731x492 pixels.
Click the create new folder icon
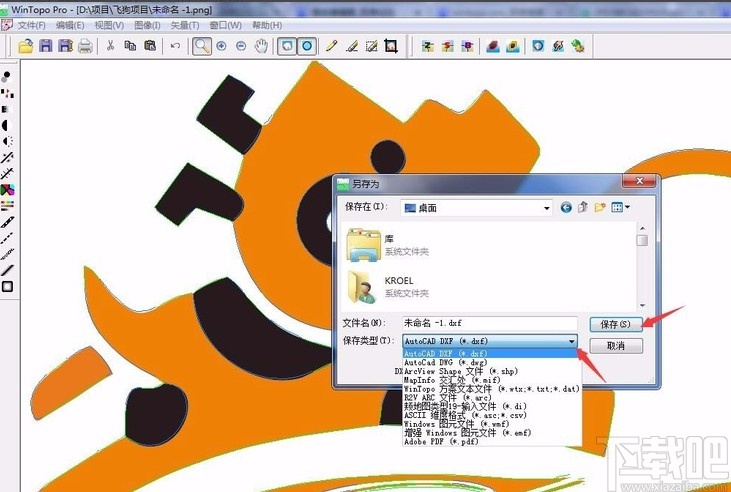coord(600,207)
